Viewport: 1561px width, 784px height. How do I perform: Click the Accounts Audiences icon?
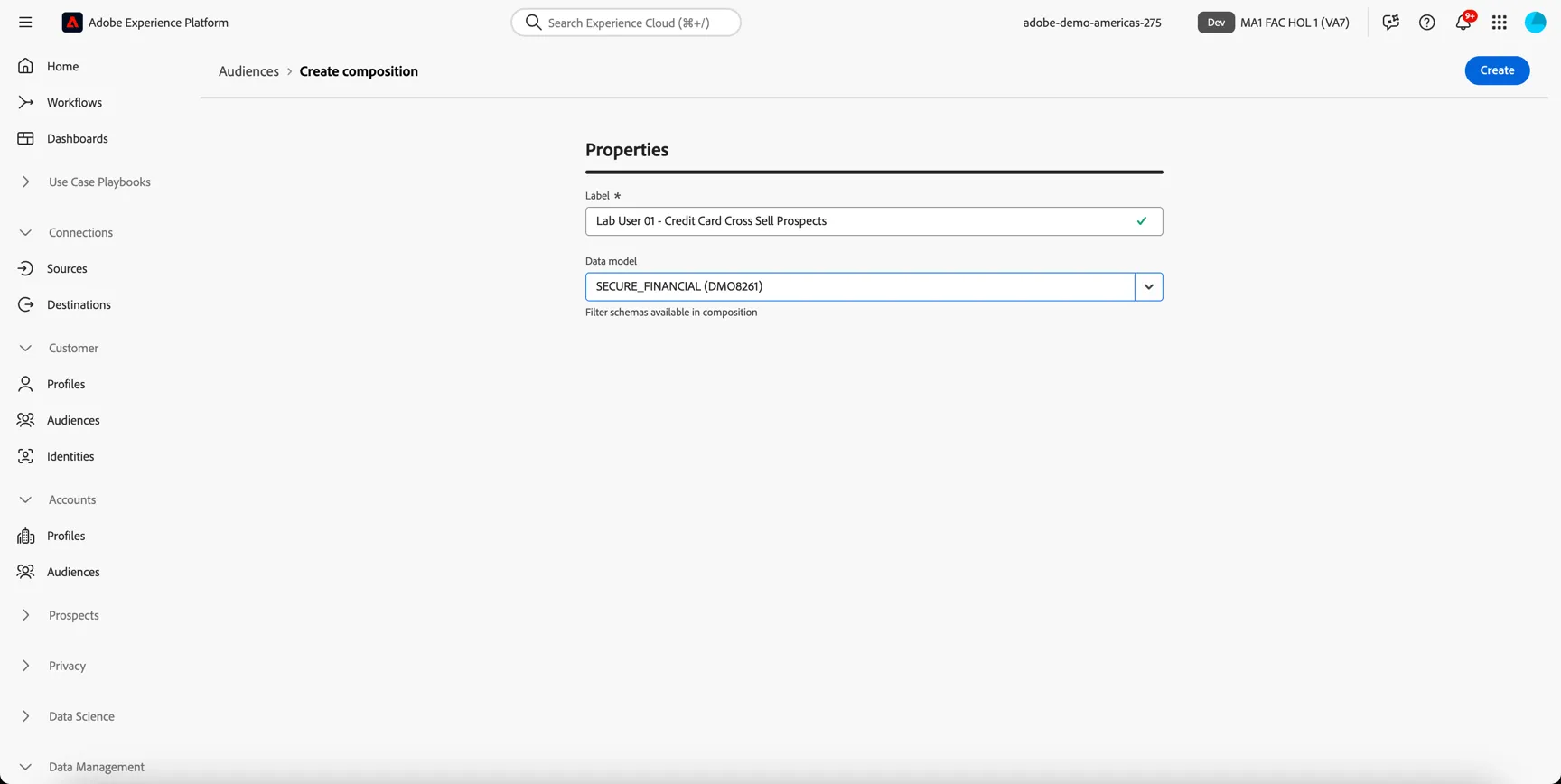[x=25, y=572]
